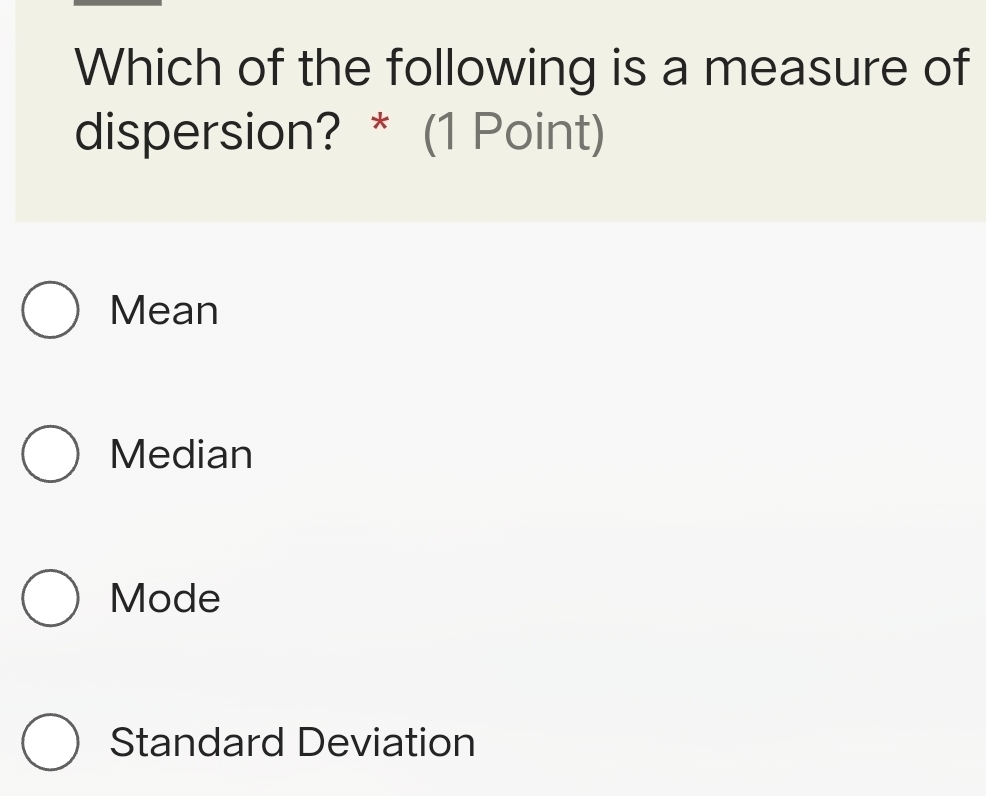The width and height of the screenshot is (986, 796).
Task: Click the number "1" in the point label
Action: (x=448, y=133)
